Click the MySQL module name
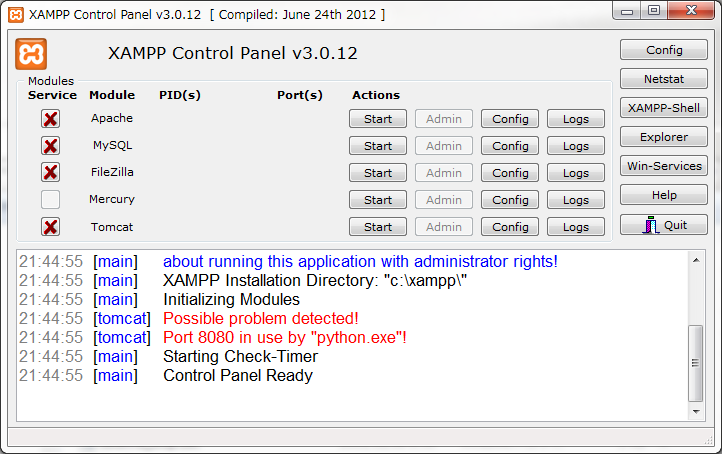 [112, 146]
